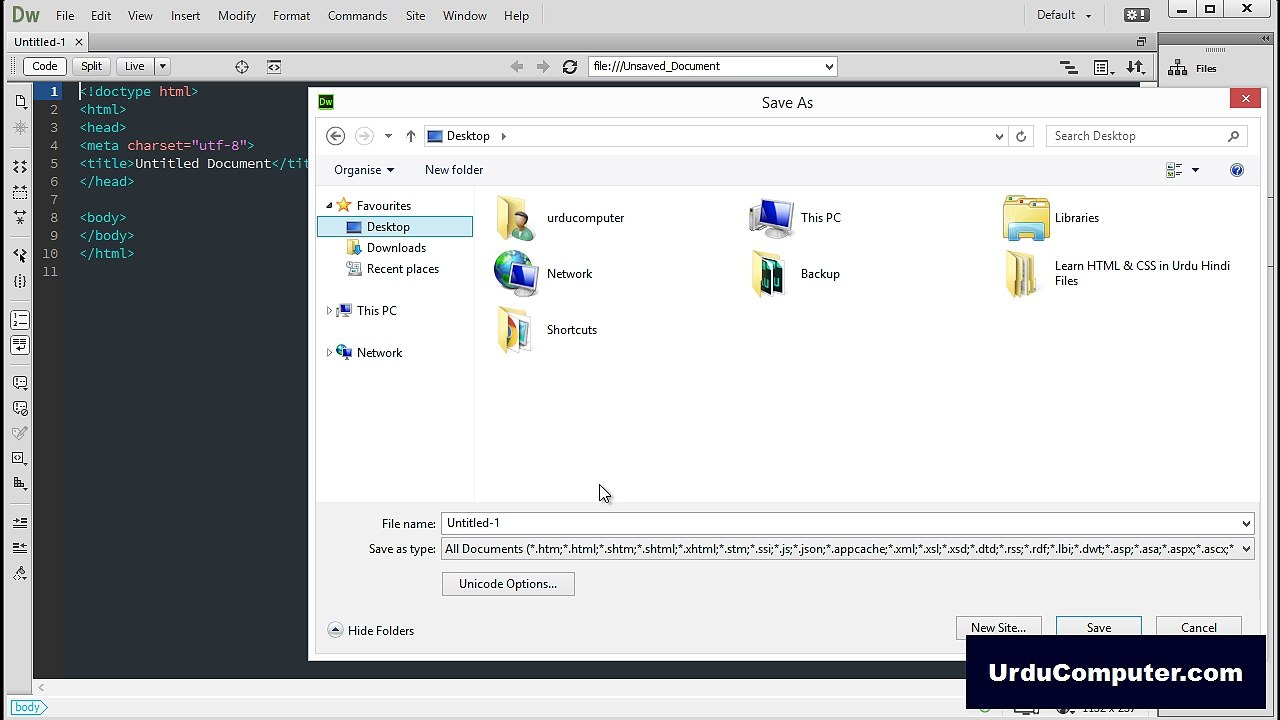
Task: Click the Outdent Code icon
Action: point(20,548)
